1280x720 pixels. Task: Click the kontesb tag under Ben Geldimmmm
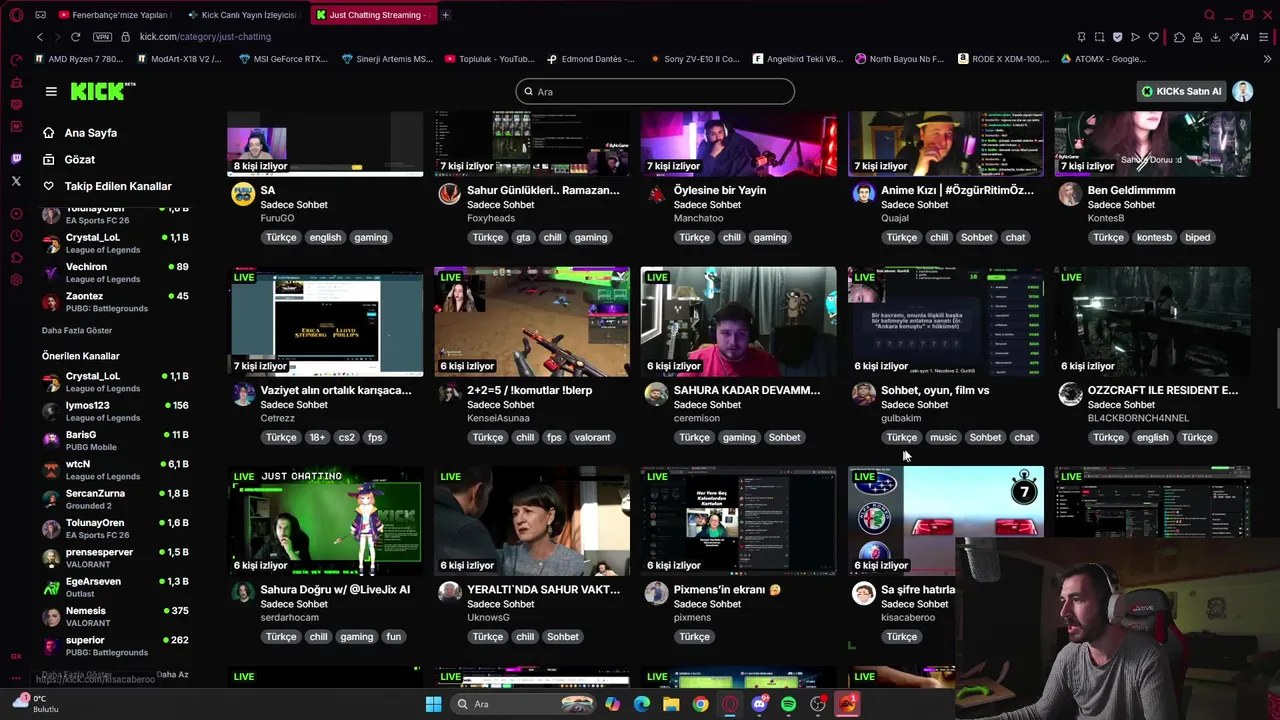tap(1154, 237)
